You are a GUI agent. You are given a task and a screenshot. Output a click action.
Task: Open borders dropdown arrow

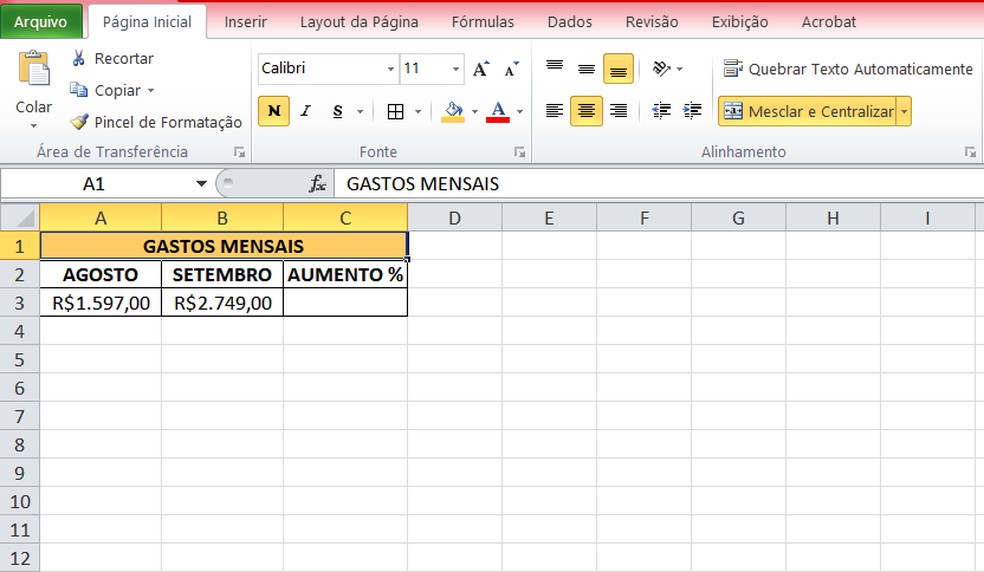point(418,112)
